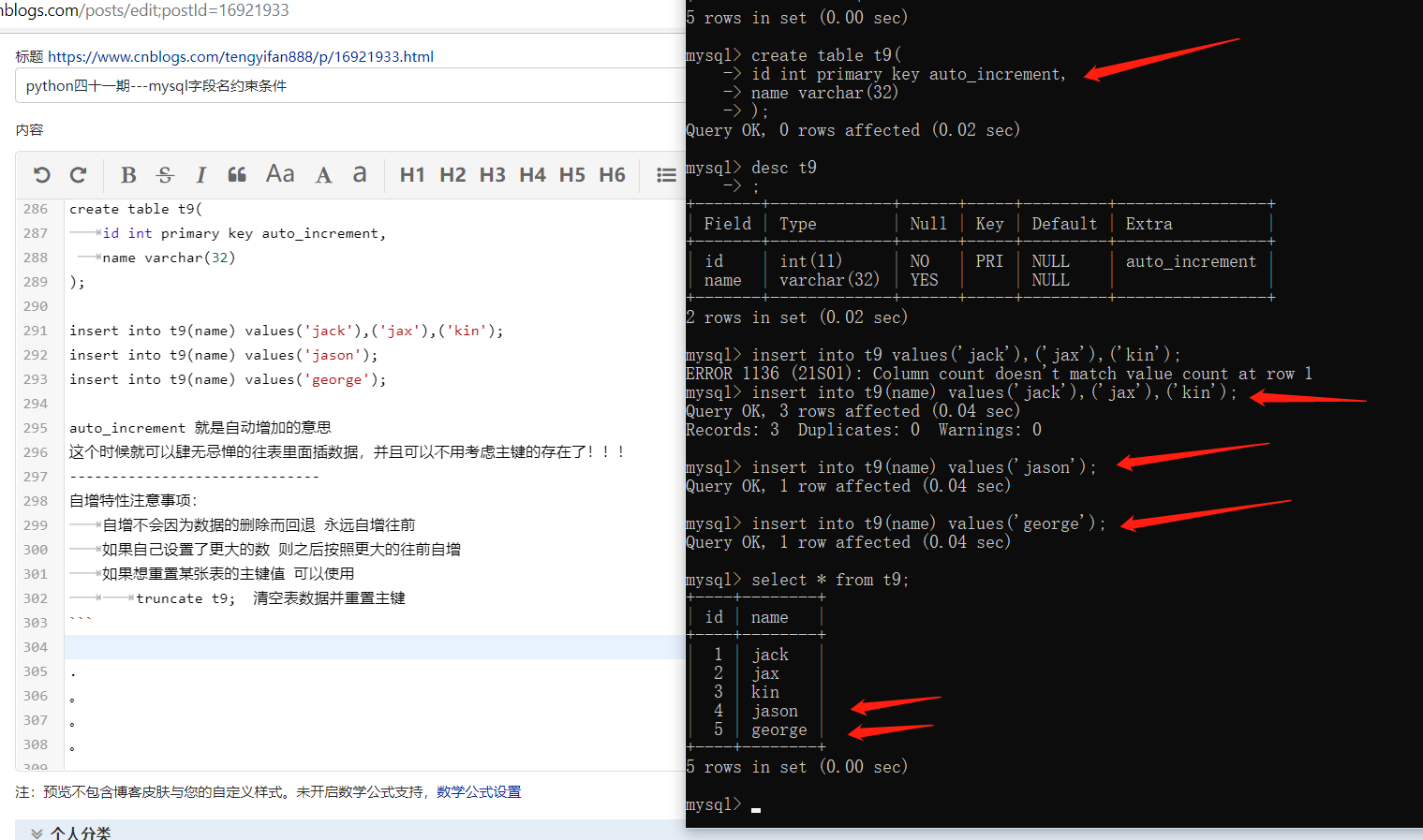Expand the 个人分类 section chevron
The width and height of the screenshot is (1423, 840).
37,833
